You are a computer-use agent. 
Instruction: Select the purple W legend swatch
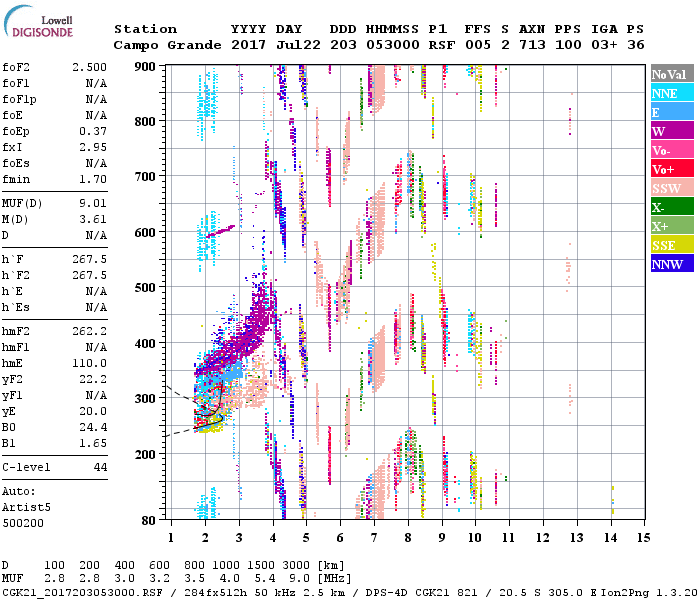pos(671,131)
